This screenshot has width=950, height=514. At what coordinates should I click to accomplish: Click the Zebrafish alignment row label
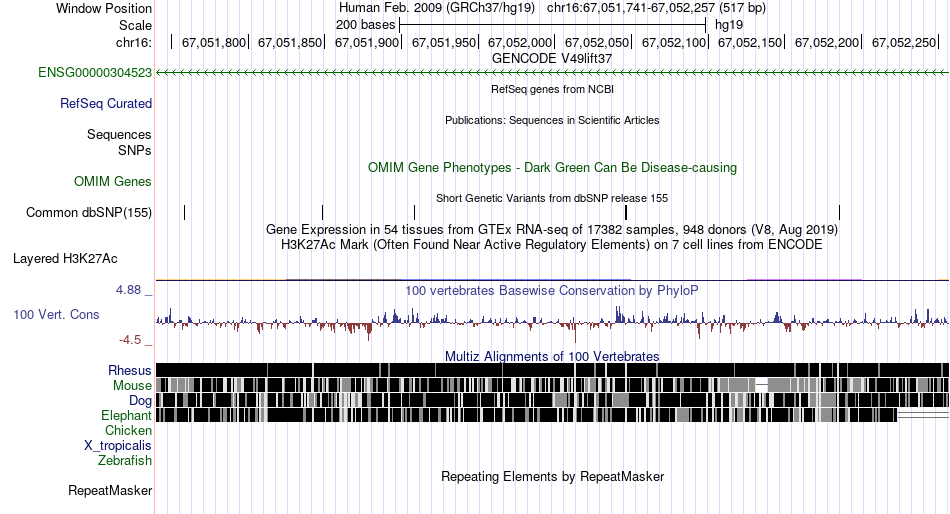click(x=125, y=461)
